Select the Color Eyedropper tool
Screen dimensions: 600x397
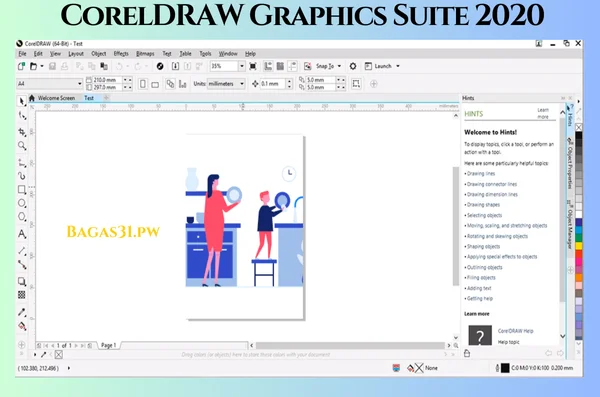pyautogui.click(x=22, y=312)
